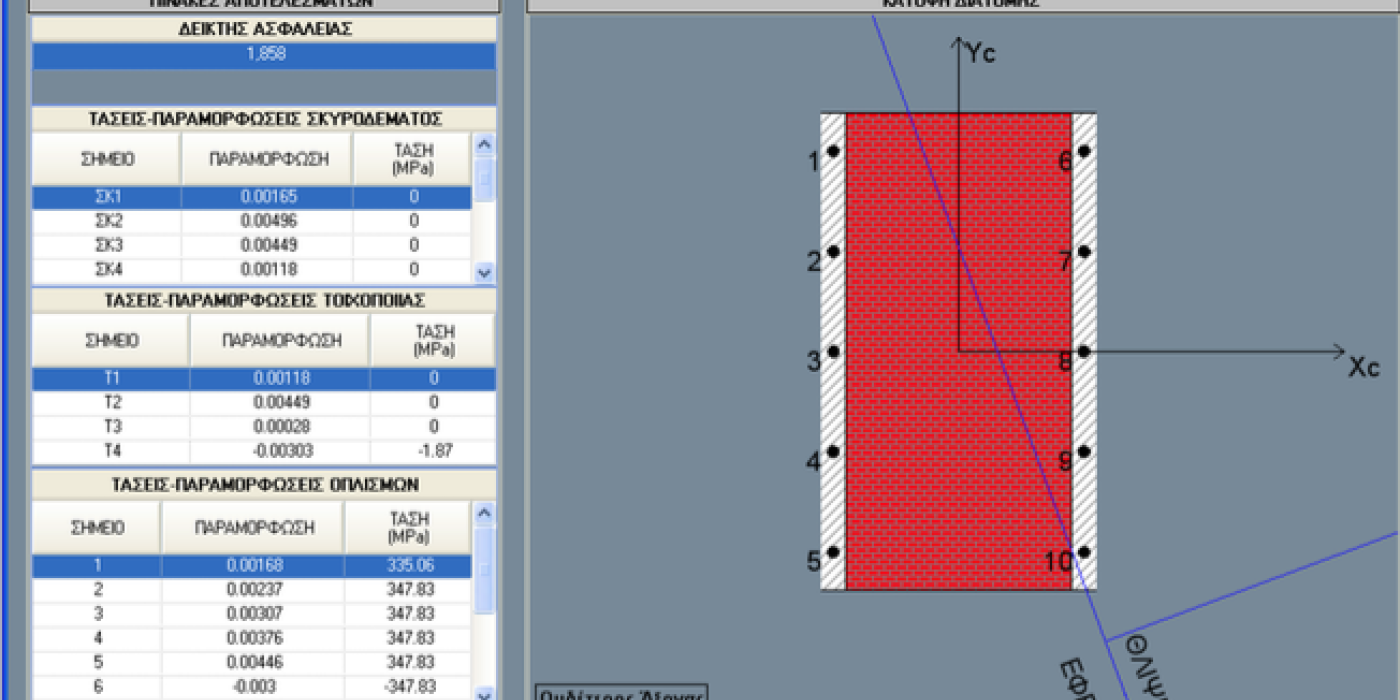This screenshot has width=1400, height=700.
Task: Click stress value 335.06
Action: [408, 566]
